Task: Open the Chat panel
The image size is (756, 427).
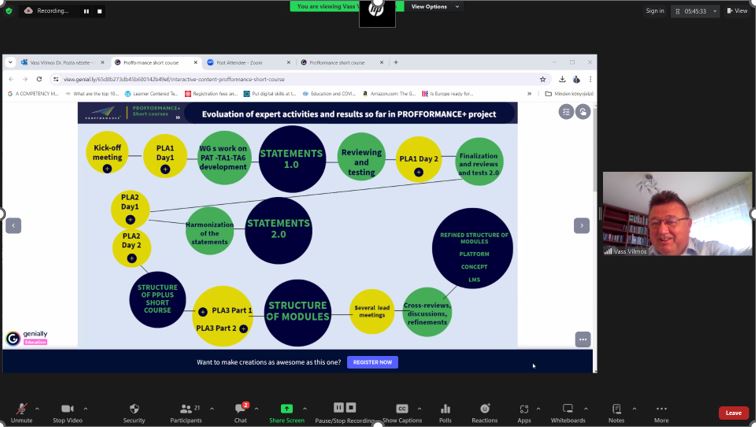Action: (240, 409)
